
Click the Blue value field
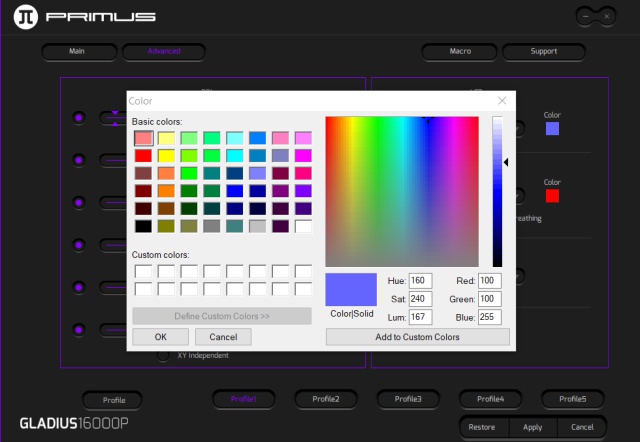489,317
